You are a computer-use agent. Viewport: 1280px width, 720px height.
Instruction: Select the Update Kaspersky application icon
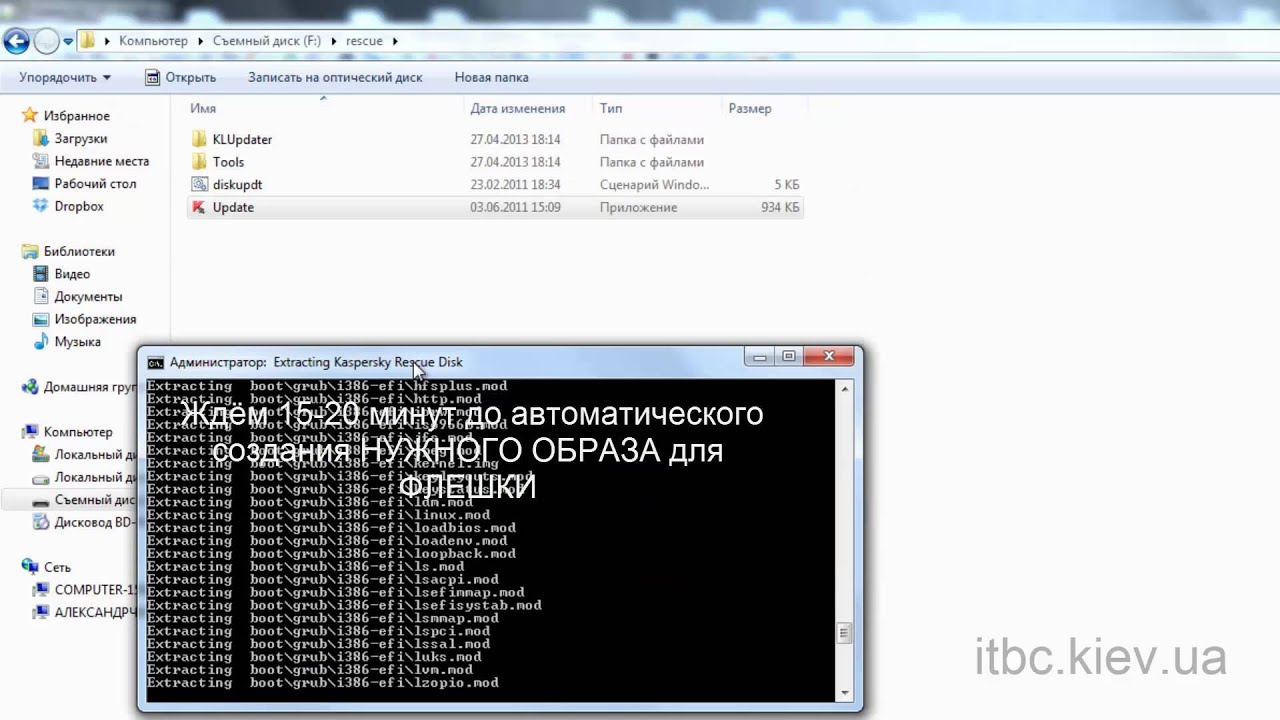click(x=198, y=207)
